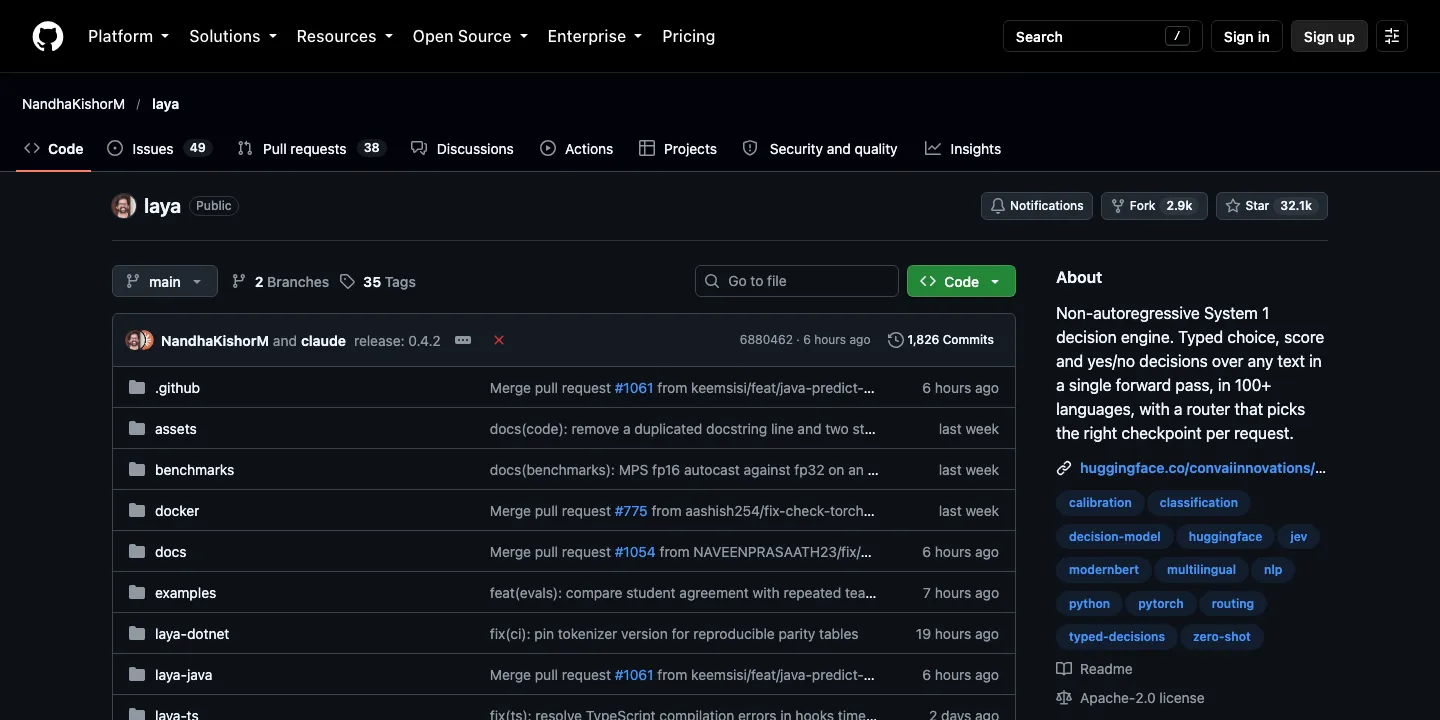Star the laya repository

pyautogui.click(x=1272, y=206)
